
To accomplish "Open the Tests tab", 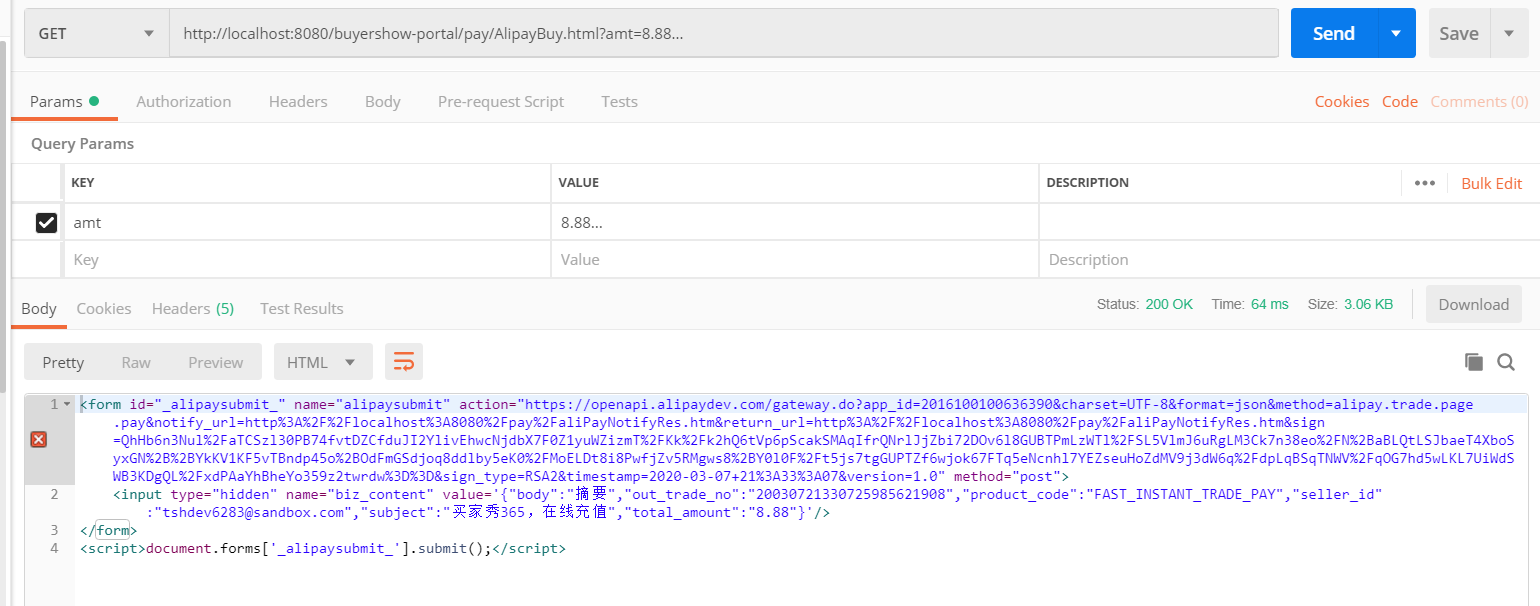I will (x=619, y=101).
